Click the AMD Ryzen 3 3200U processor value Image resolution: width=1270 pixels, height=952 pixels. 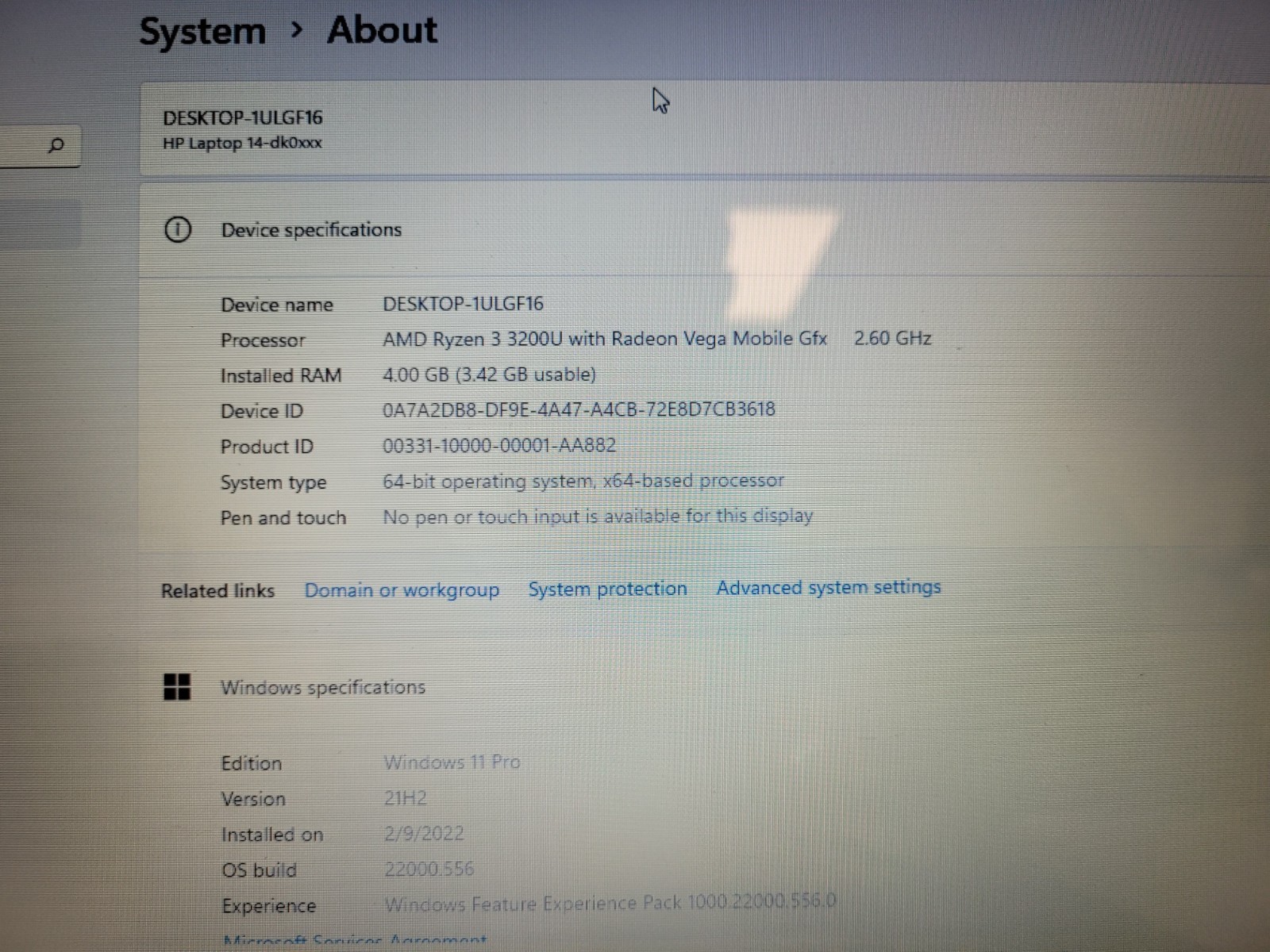click(605, 339)
